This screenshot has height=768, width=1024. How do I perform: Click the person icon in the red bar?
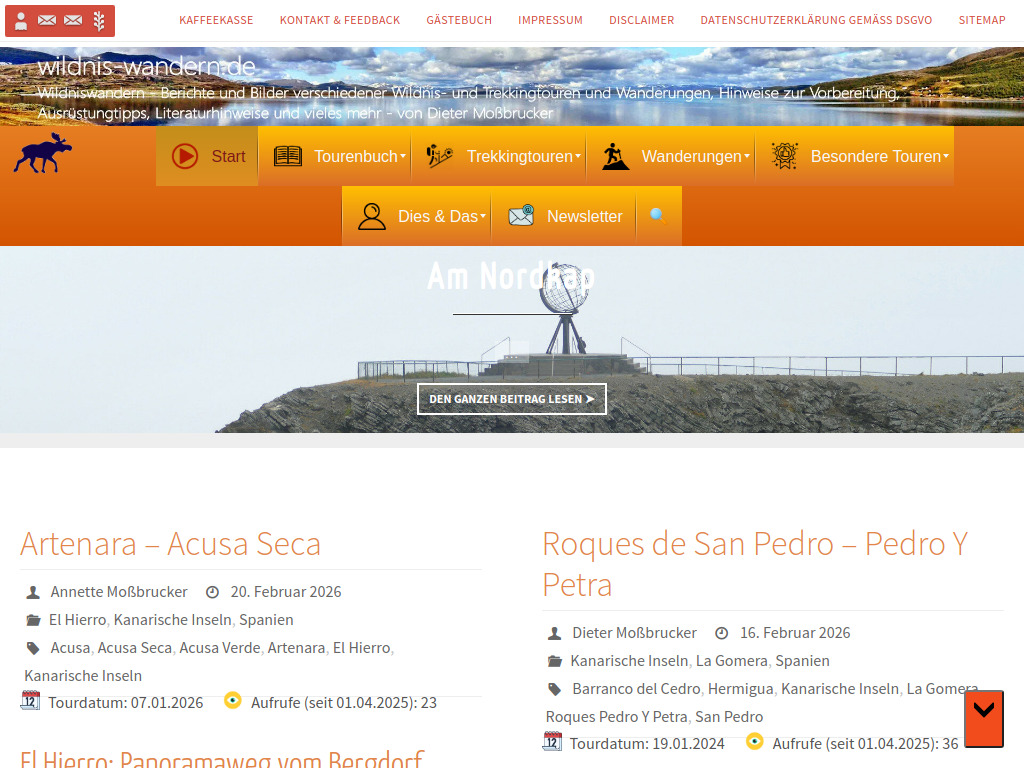20,20
